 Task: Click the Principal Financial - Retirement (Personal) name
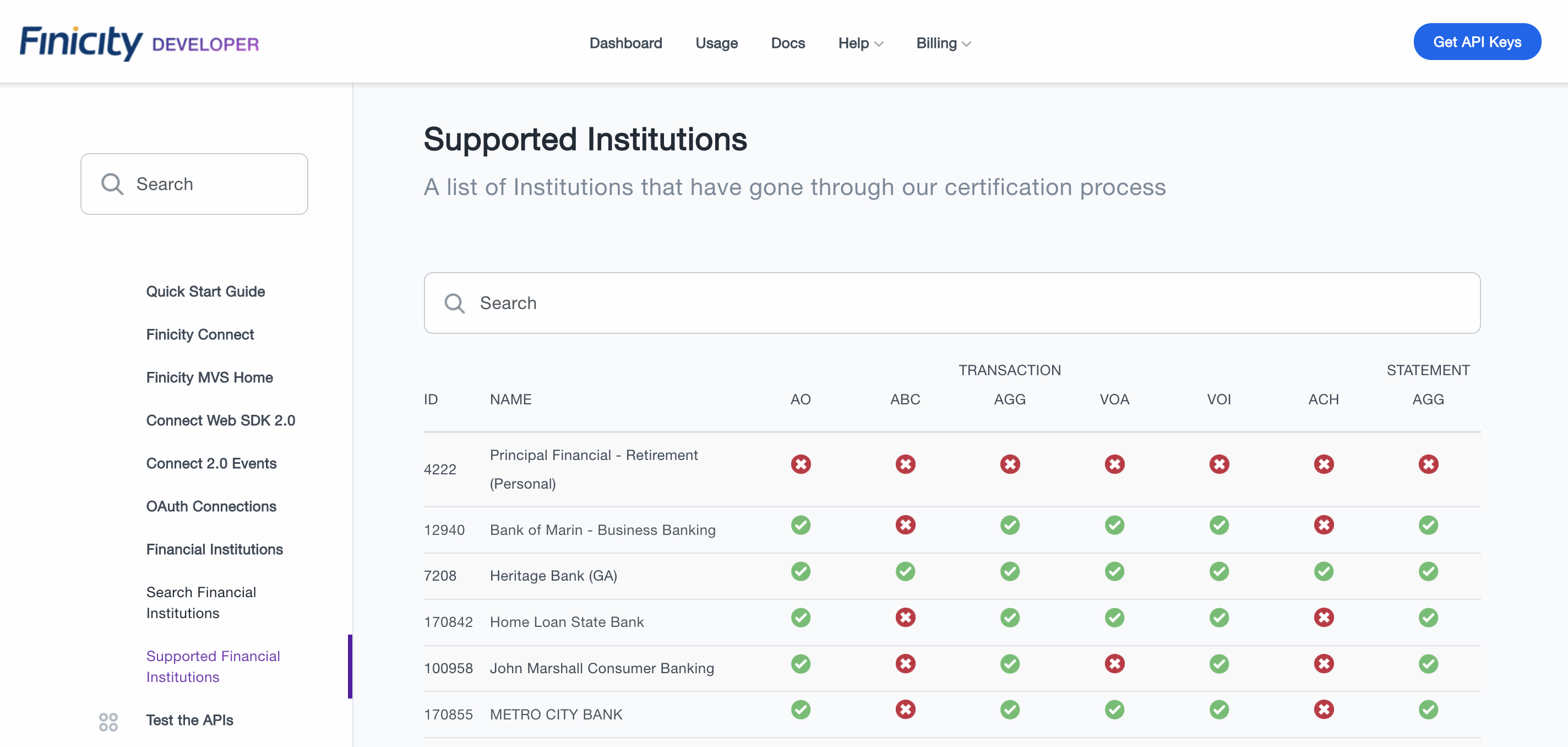pyautogui.click(x=594, y=470)
